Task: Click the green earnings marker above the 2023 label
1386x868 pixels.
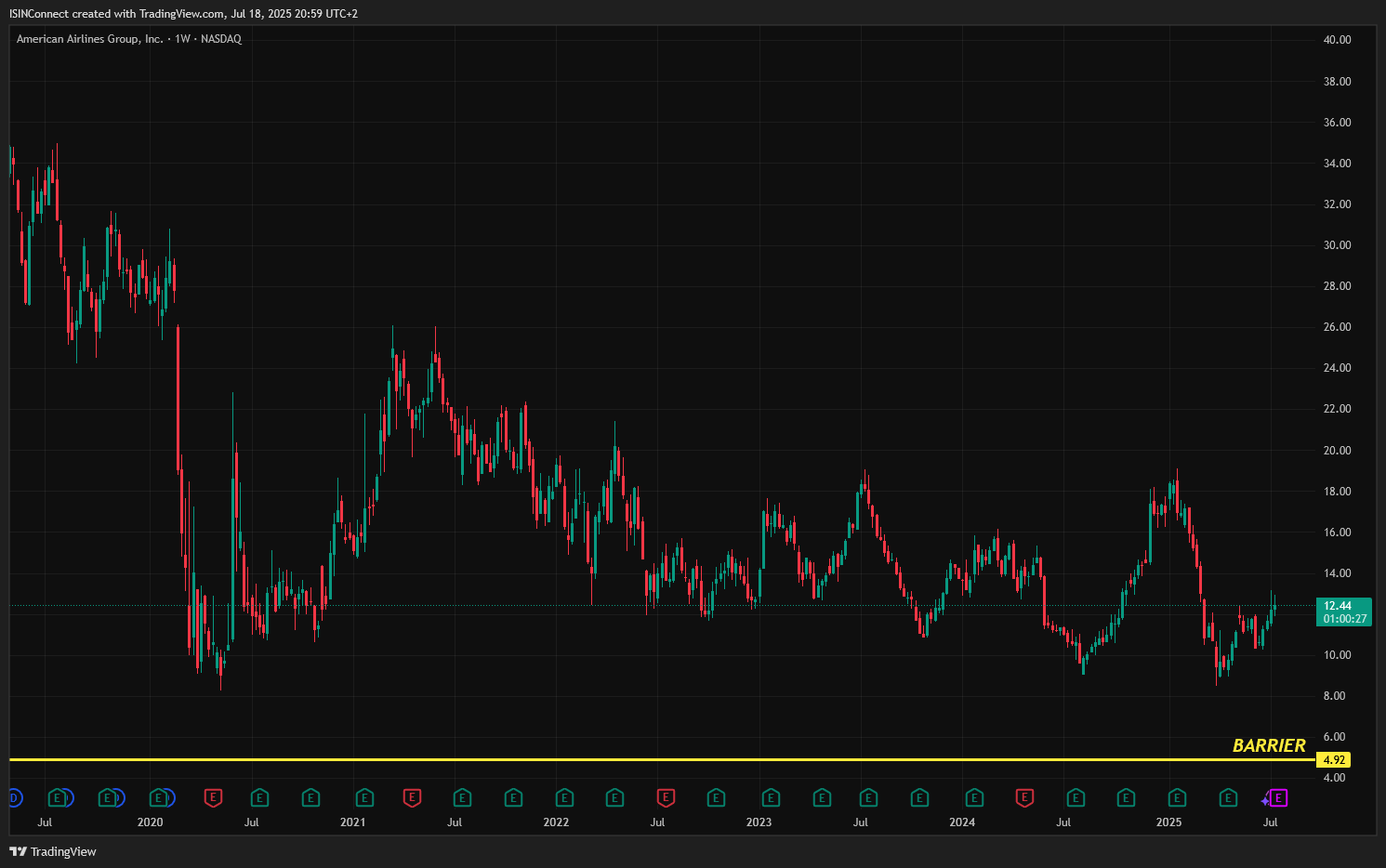Action: (771, 797)
